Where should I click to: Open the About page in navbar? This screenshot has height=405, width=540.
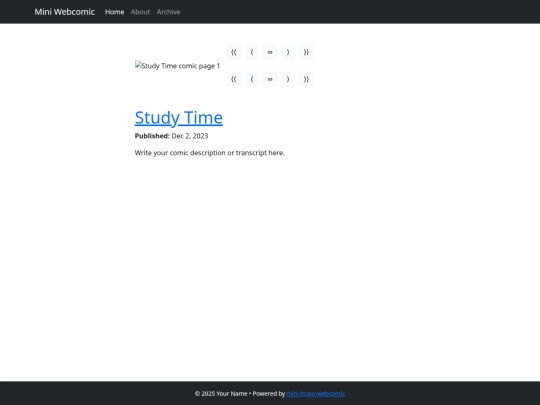[140, 12]
